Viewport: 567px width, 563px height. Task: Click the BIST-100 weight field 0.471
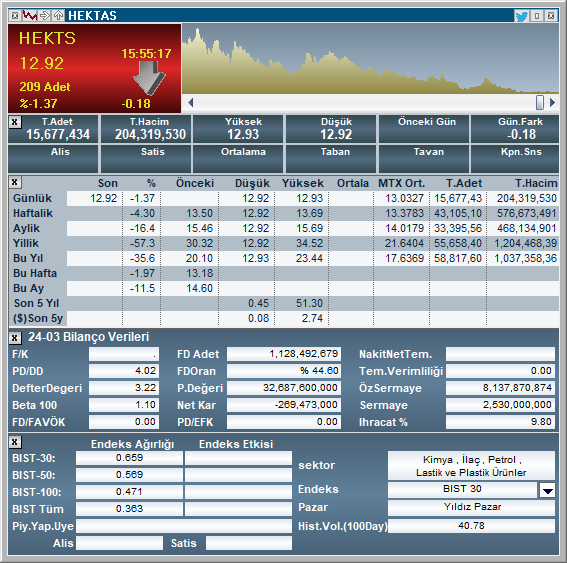(129, 492)
